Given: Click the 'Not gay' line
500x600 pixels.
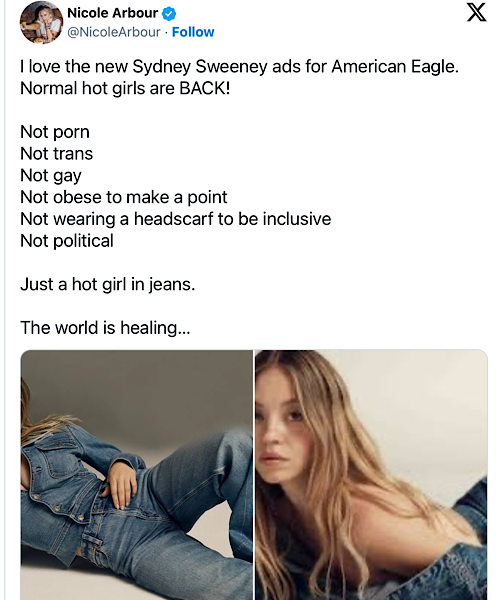Looking at the screenshot, I should click(x=50, y=176).
